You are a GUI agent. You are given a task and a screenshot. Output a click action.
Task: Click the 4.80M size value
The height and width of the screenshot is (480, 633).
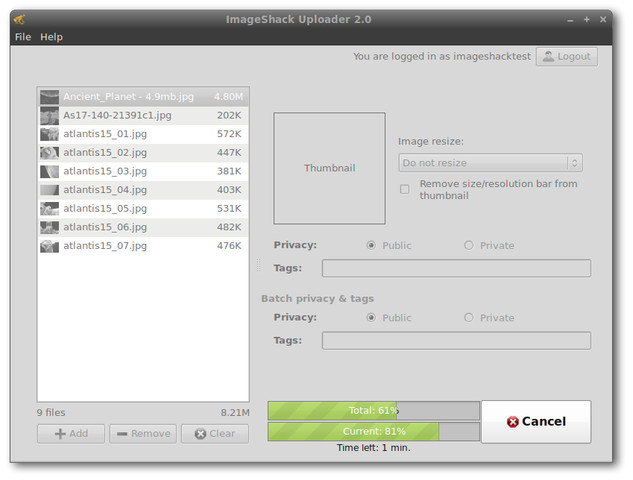coord(228,97)
